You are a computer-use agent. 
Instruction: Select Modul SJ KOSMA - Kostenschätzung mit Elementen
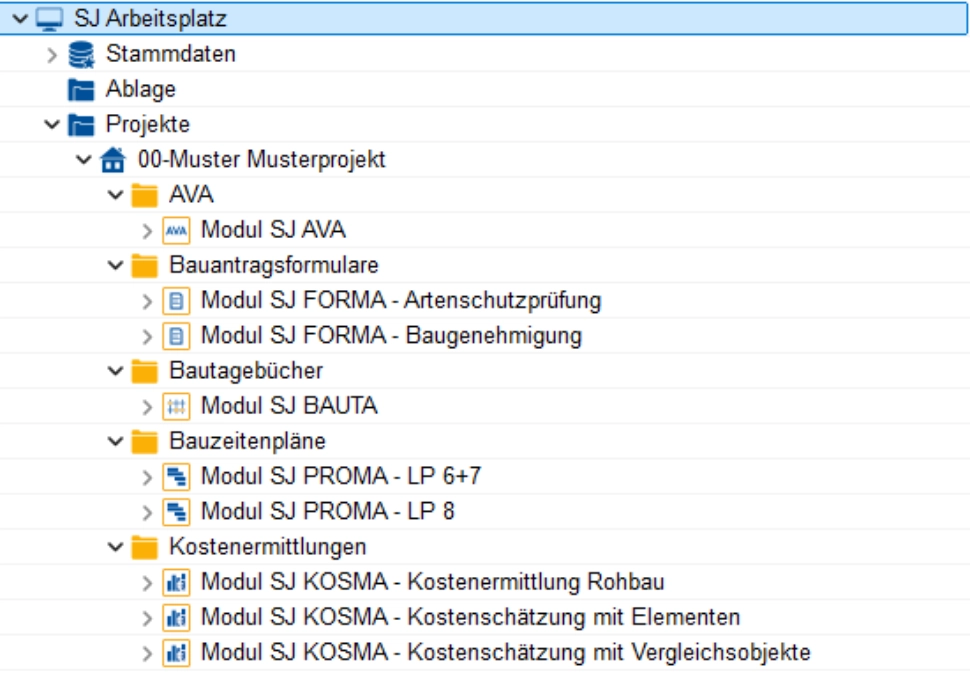470,617
